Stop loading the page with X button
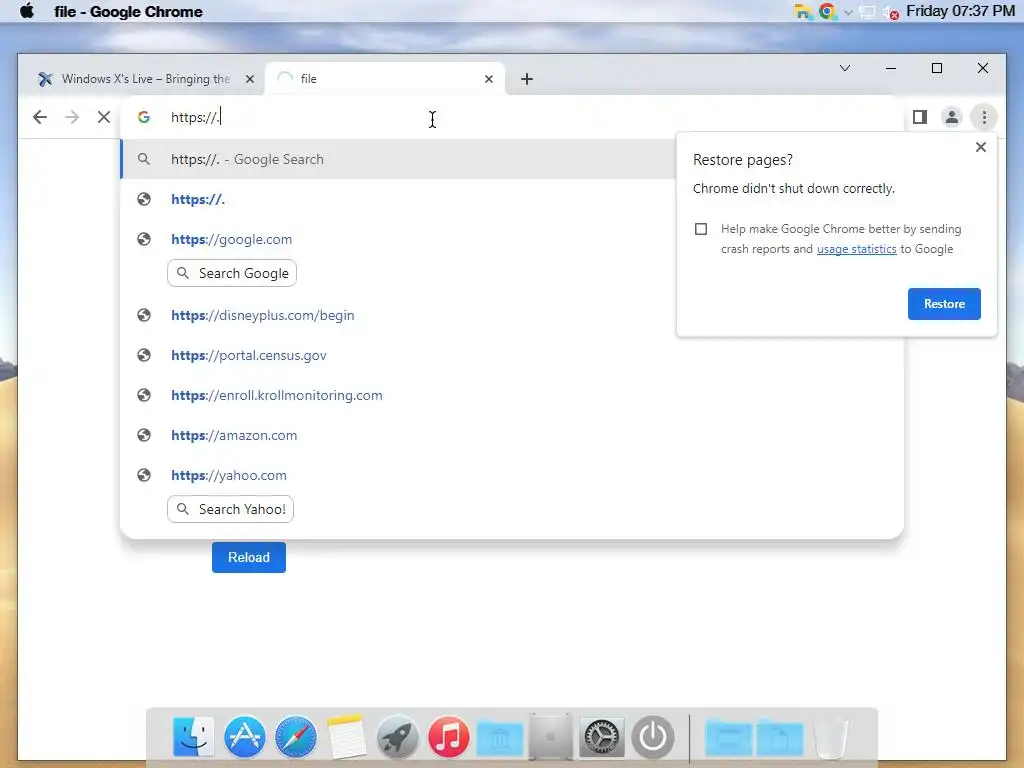The width and height of the screenshot is (1024, 768). (104, 117)
